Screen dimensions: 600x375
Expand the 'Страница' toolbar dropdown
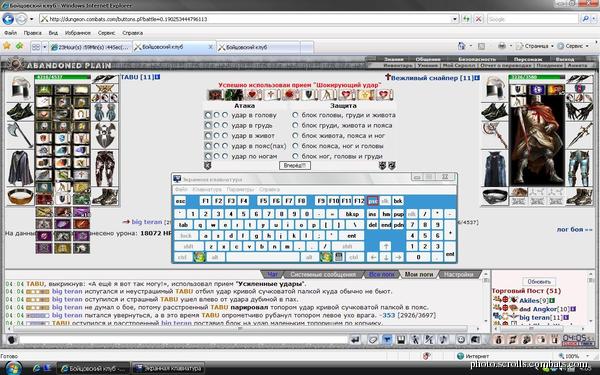point(552,46)
